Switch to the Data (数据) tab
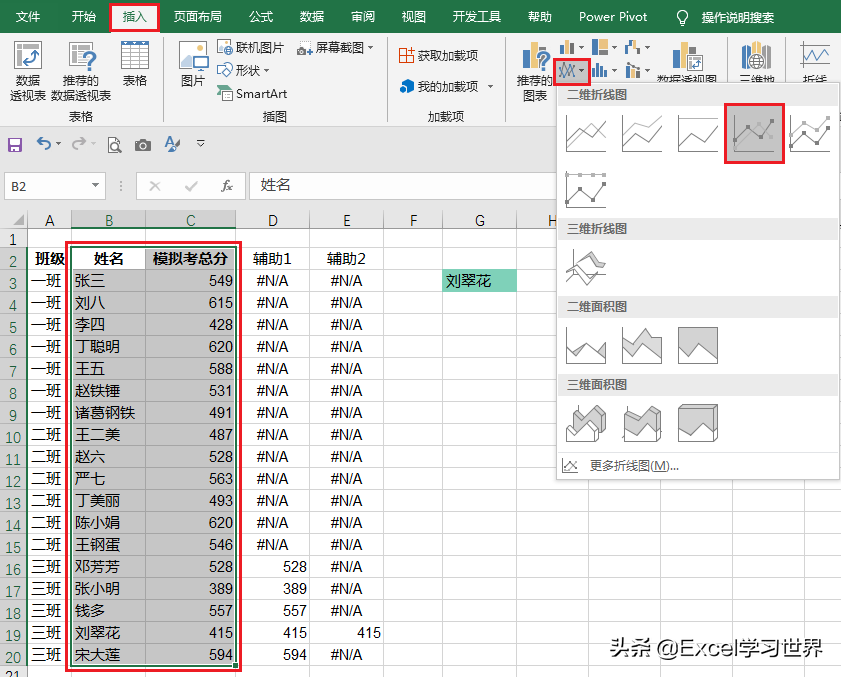This screenshot has height=677, width=841. [x=312, y=17]
